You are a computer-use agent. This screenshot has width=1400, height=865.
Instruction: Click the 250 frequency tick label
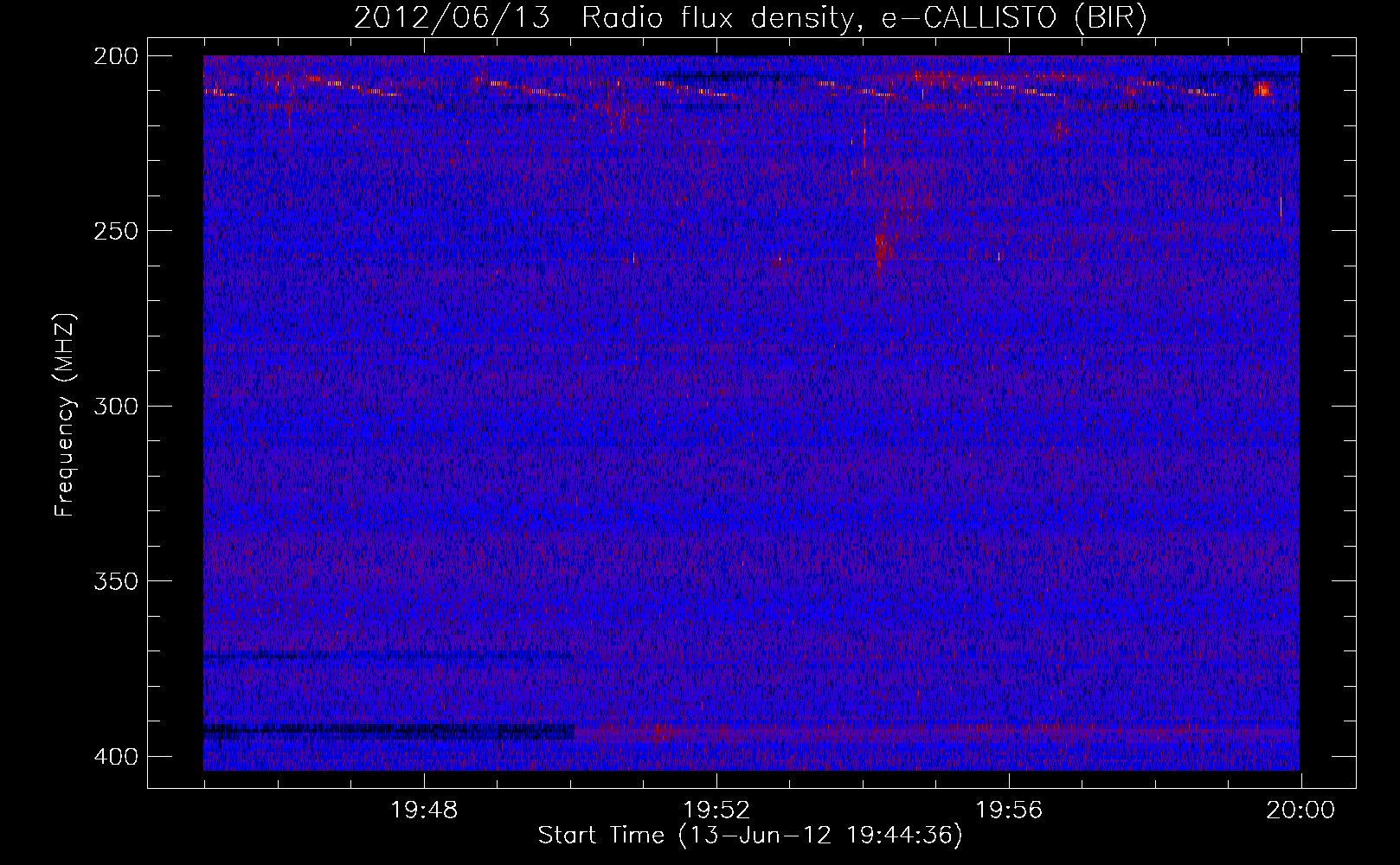pyautogui.click(x=116, y=231)
